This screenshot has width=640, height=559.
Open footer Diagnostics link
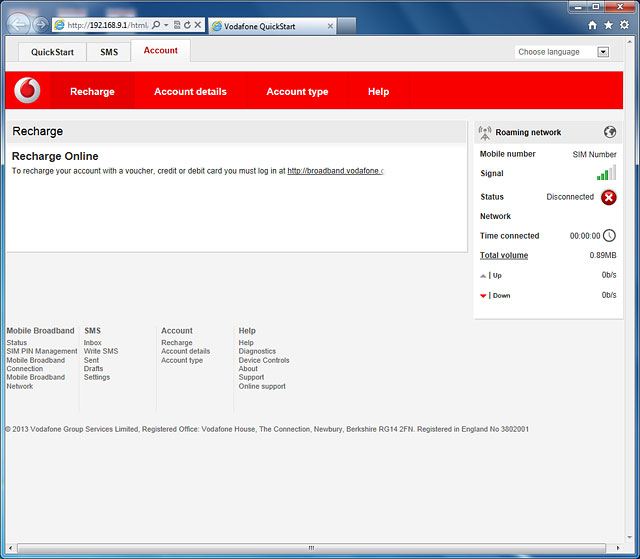pos(257,351)
